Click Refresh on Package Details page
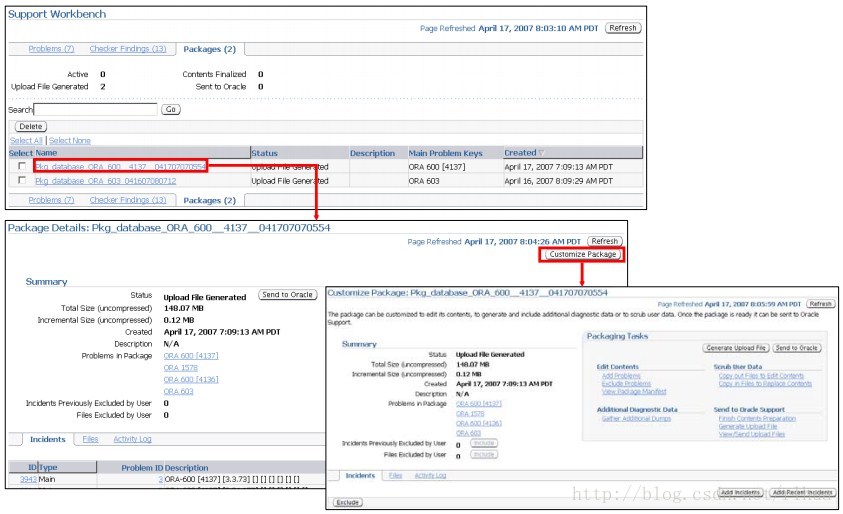Viewport: 843px width, 514px height. tap(605, 241)
